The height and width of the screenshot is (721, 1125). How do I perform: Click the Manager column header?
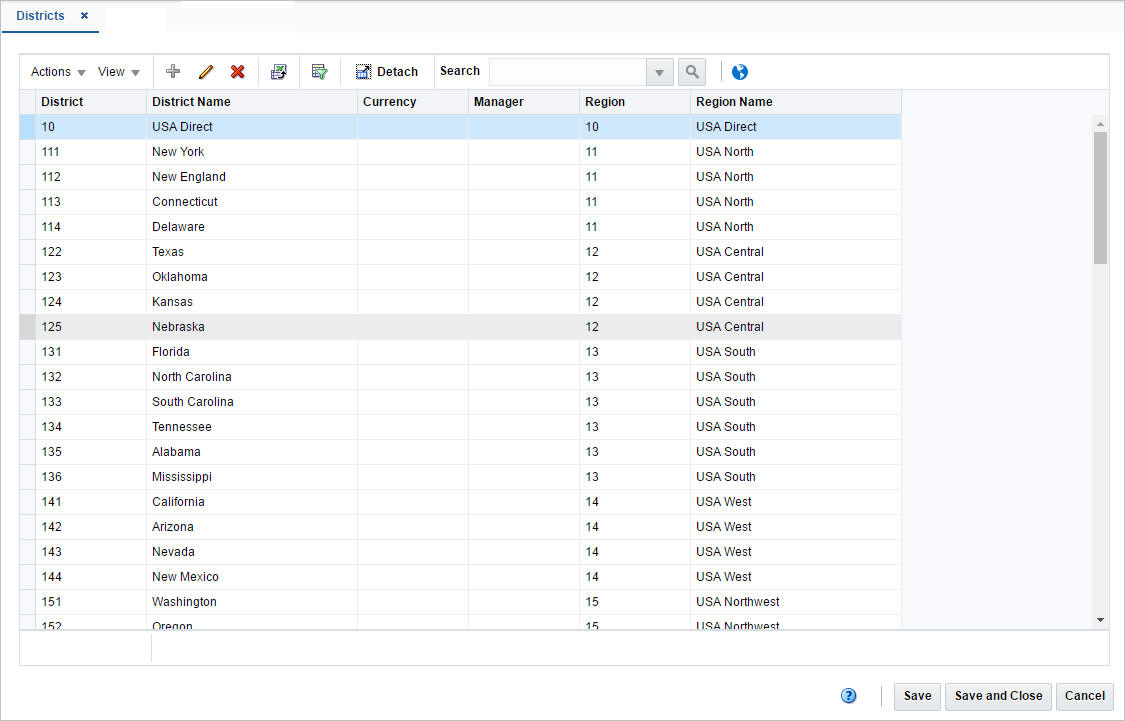[x=524, y=102]
